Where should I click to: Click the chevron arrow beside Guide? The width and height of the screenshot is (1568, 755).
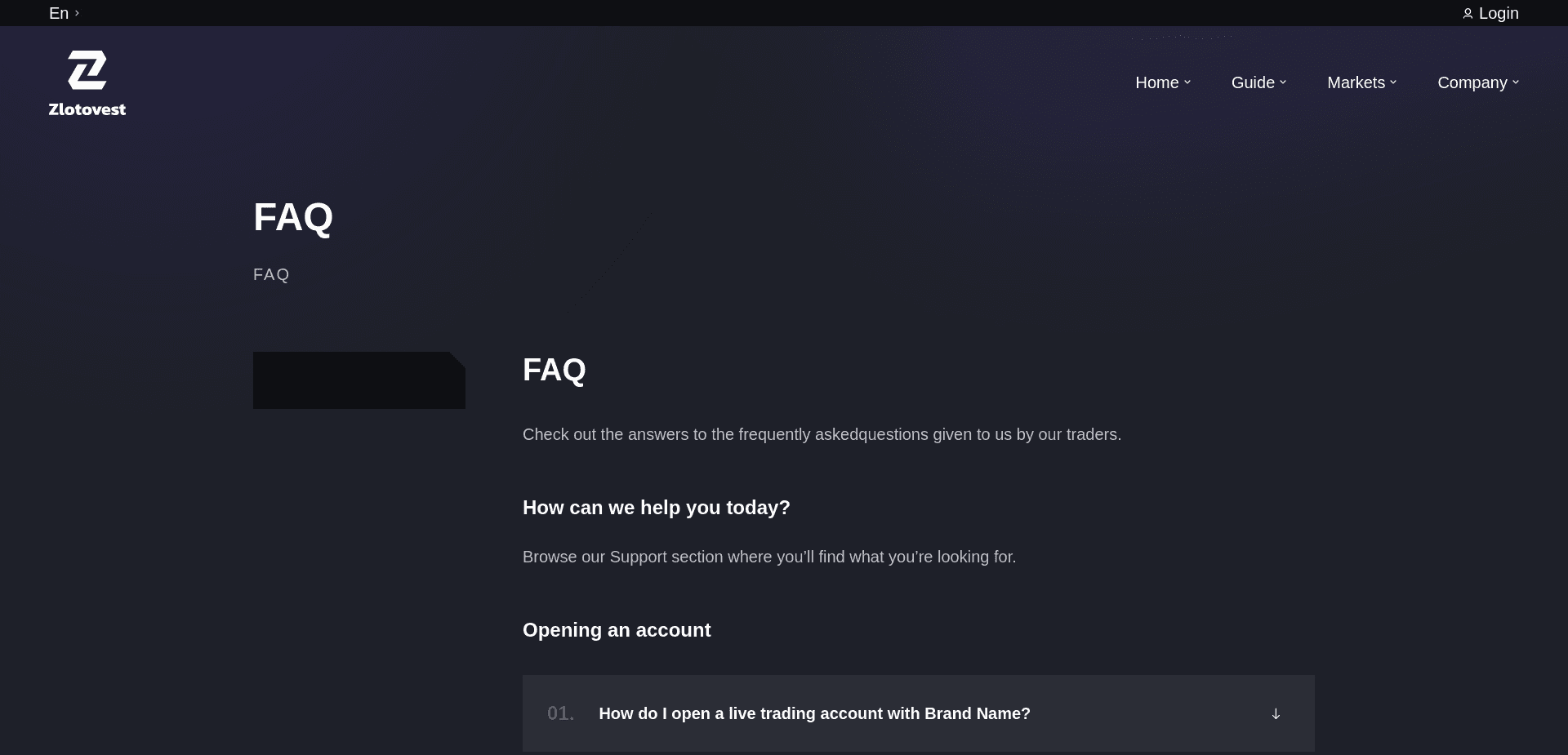pyautogui.click(x=1283, y=82)
